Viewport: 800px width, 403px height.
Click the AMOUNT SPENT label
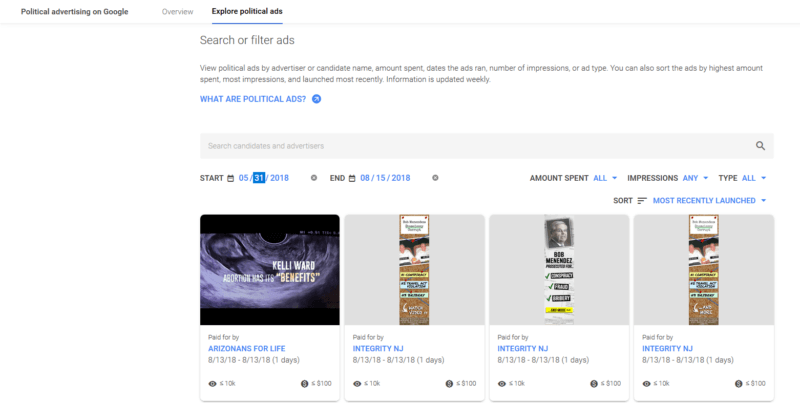pos(559,178)
